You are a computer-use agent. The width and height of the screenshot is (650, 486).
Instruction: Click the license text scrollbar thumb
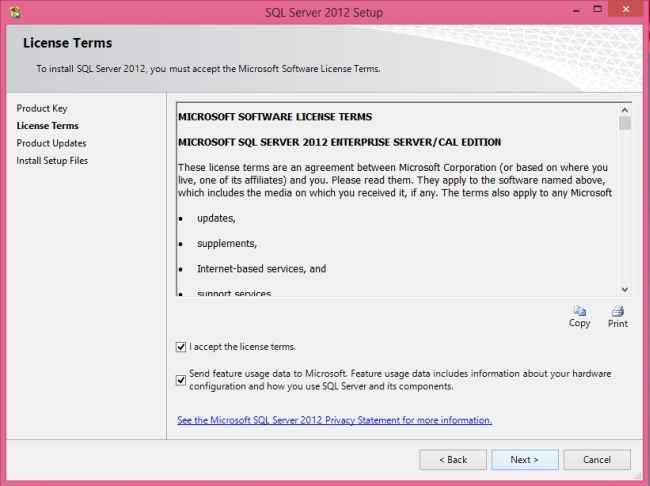[625, 123]
